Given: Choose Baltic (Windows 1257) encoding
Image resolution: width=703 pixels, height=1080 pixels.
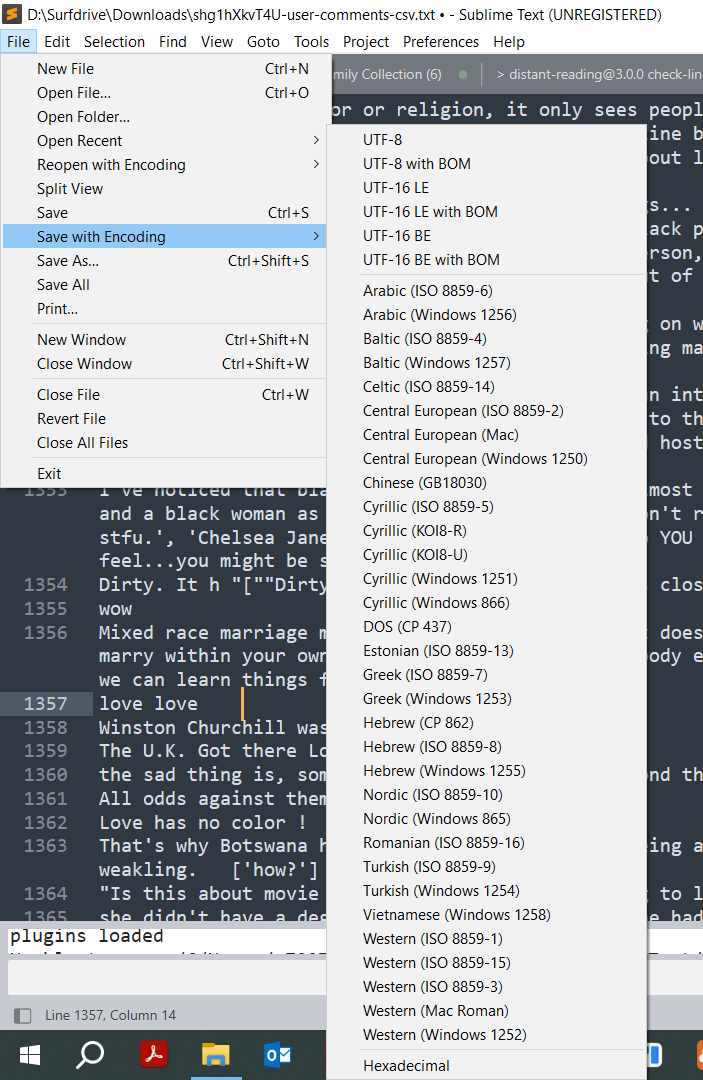Looking at the screenshot, I should coord(487,363).
